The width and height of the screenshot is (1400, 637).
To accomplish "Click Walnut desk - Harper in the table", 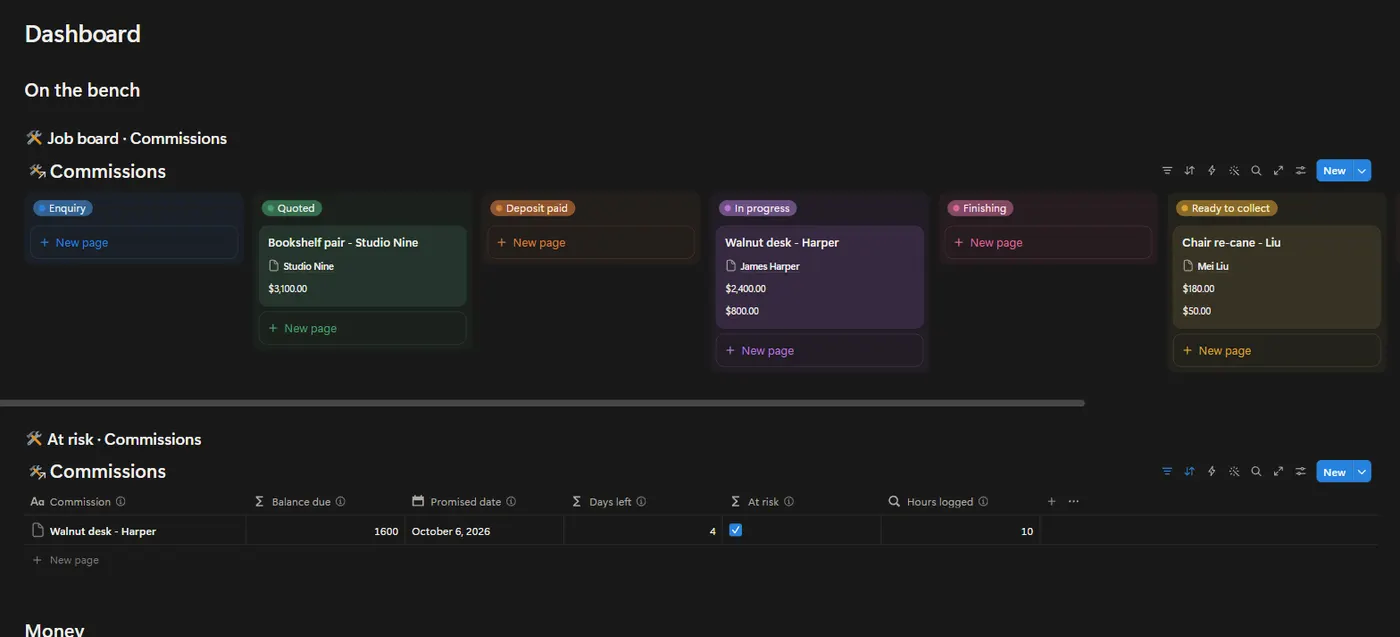I will point(103,531).
